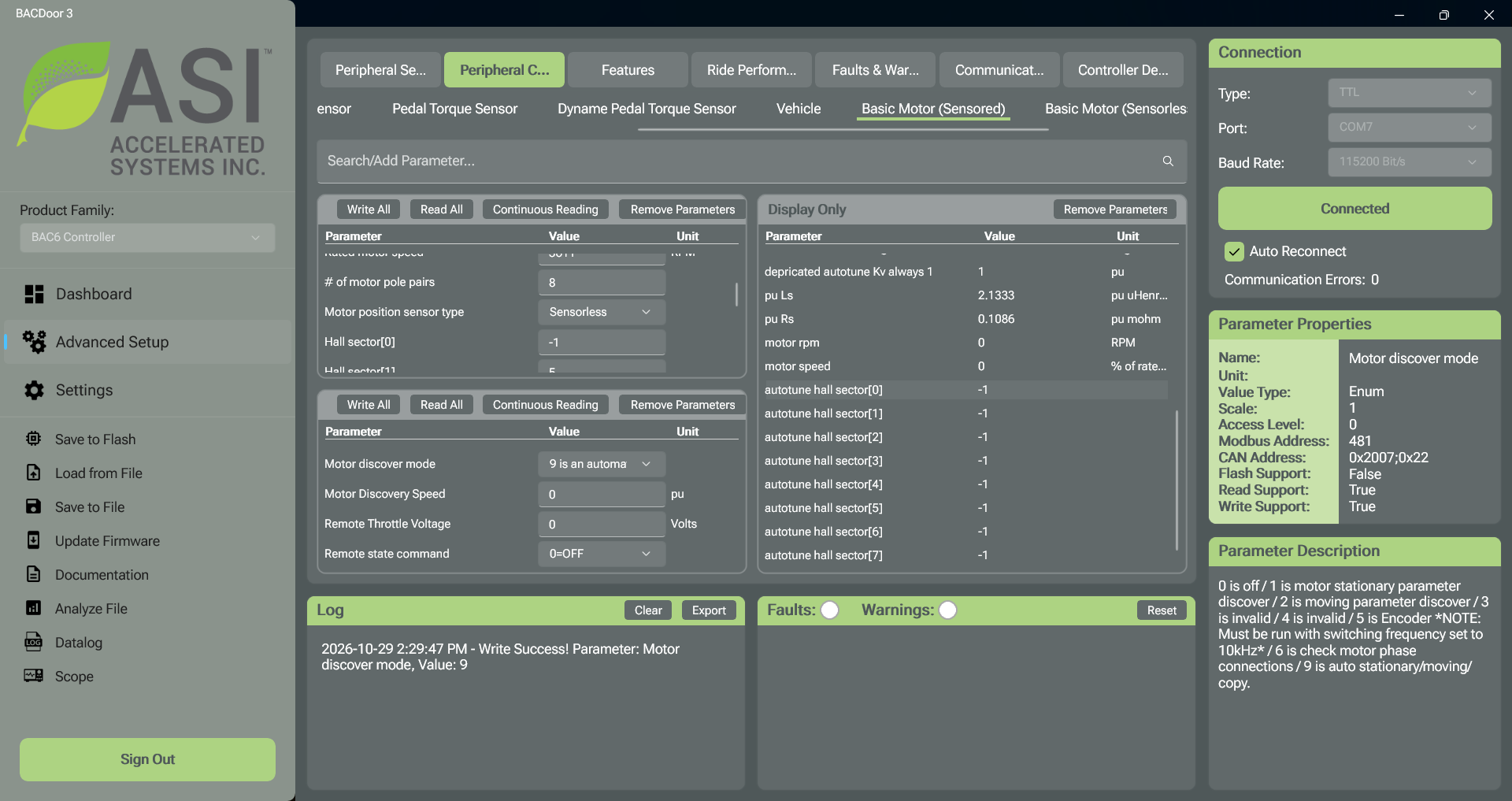
Task: Expand the Product Family dropdown
Action: 147,237
